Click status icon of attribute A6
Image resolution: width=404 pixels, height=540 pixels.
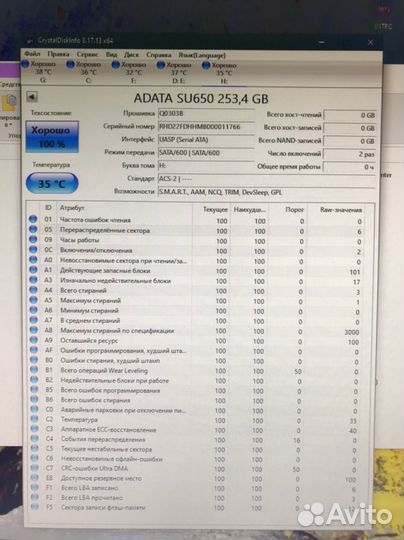[33, 310]
